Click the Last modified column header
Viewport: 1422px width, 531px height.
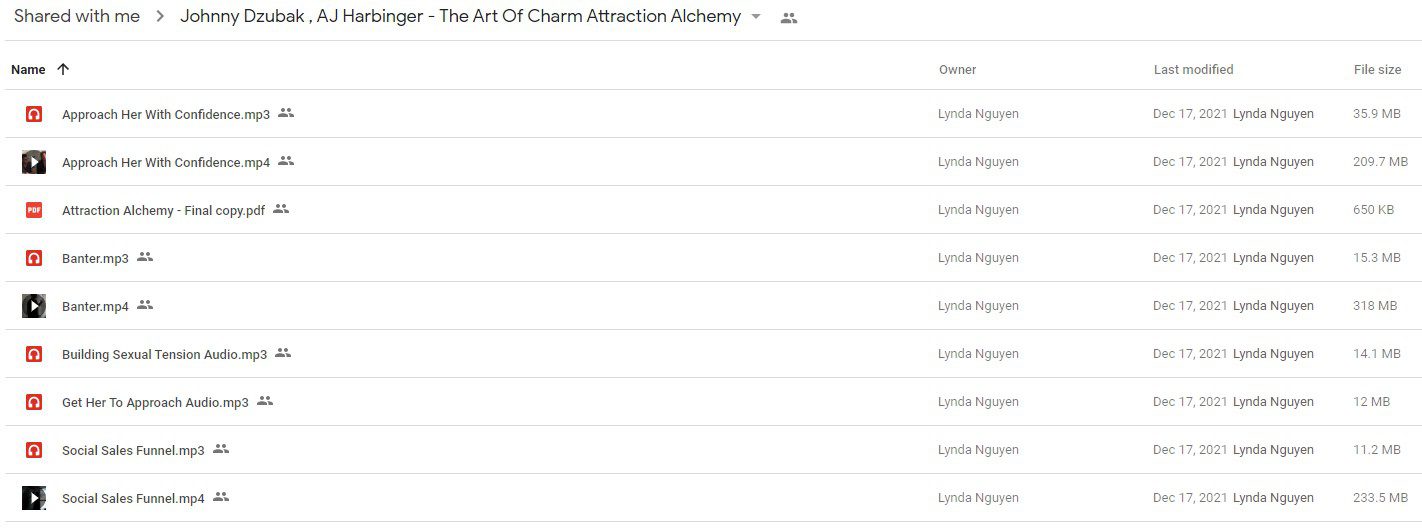pyautogui.click(x=1193, y=70)
